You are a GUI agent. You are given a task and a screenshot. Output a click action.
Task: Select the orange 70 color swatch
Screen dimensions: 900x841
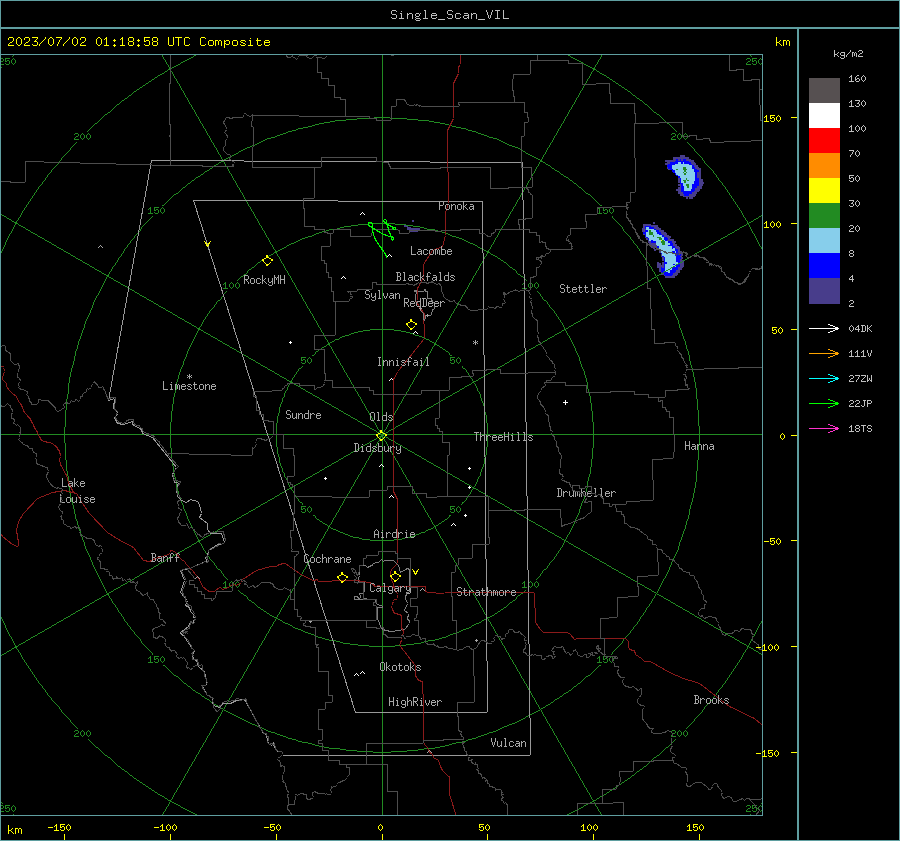(824, 165)
